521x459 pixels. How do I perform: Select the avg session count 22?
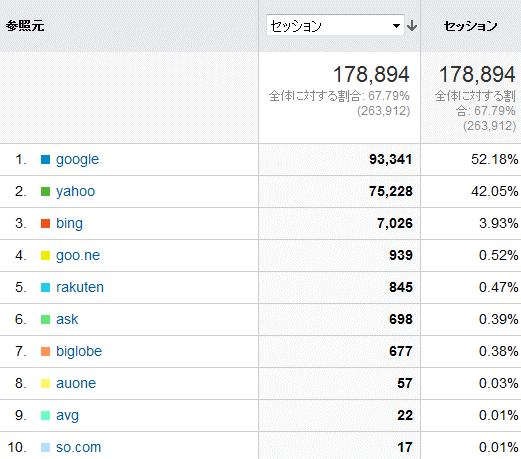[x=405, y=415]
